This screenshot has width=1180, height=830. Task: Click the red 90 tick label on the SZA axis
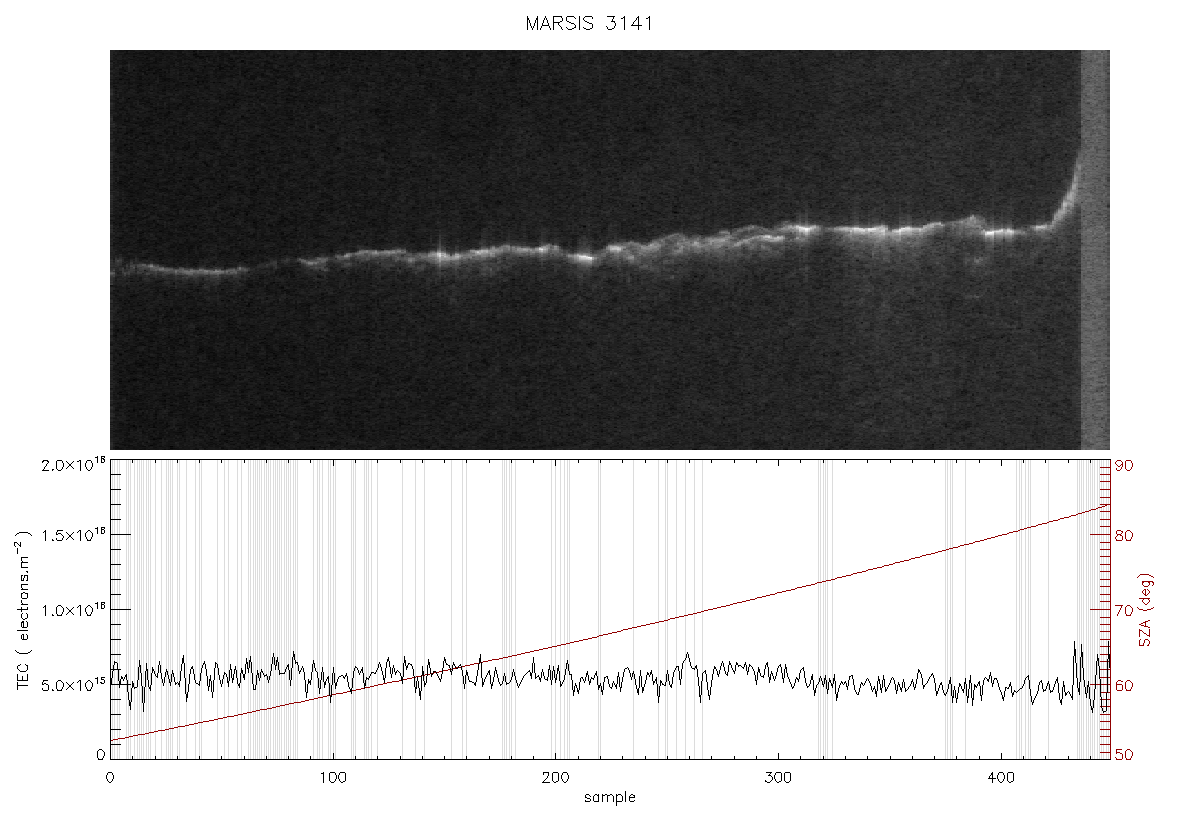click(1124, 465)
